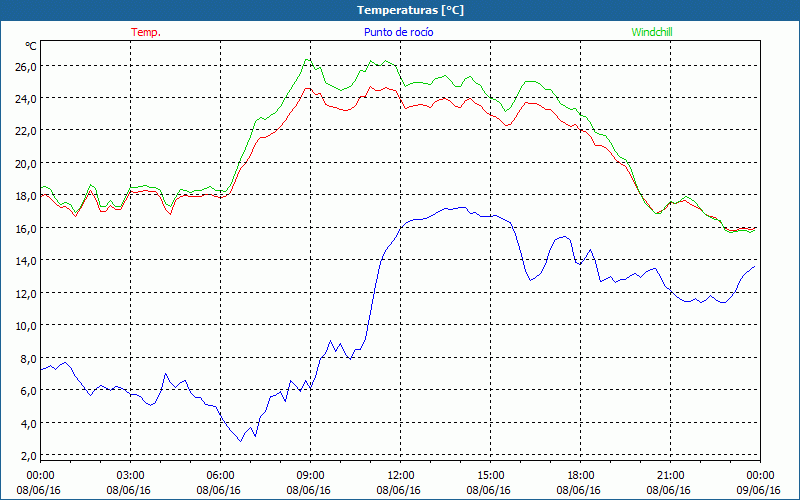Image resolution: width=800 pixels, height=500 pixels.
Task: Click the 6,0 y-axis value
Action: (x=29, y=391)
